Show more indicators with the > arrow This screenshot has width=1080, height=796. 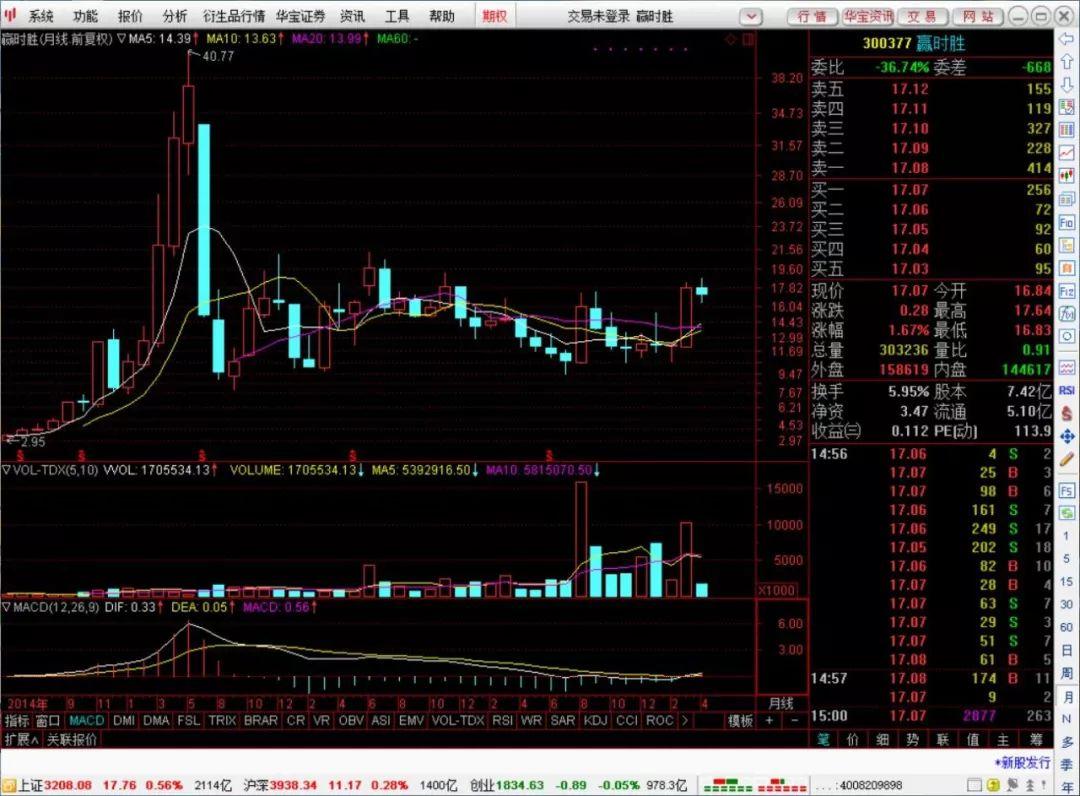click(x=685, y=721)
